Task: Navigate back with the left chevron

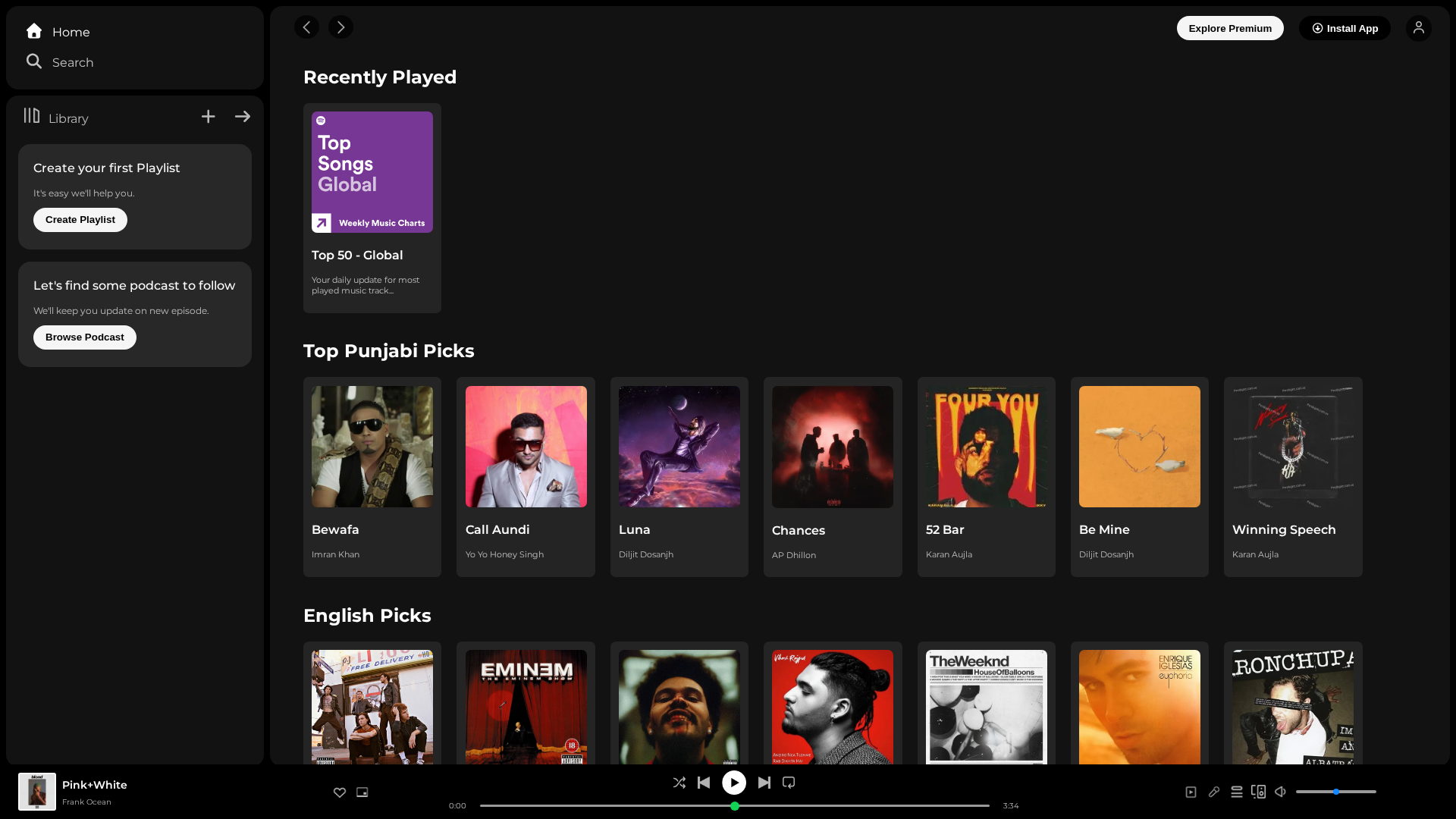Action: tap(306, 27)
